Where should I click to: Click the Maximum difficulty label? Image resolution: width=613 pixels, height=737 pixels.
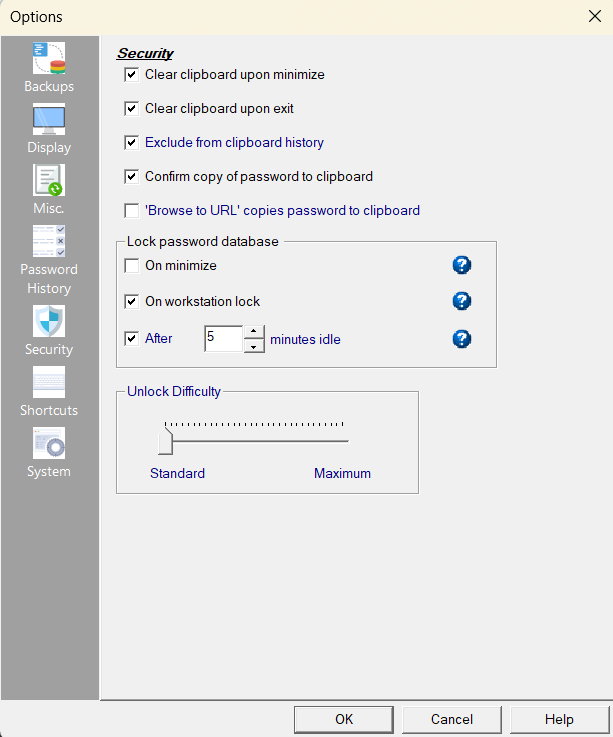[342, 473]
